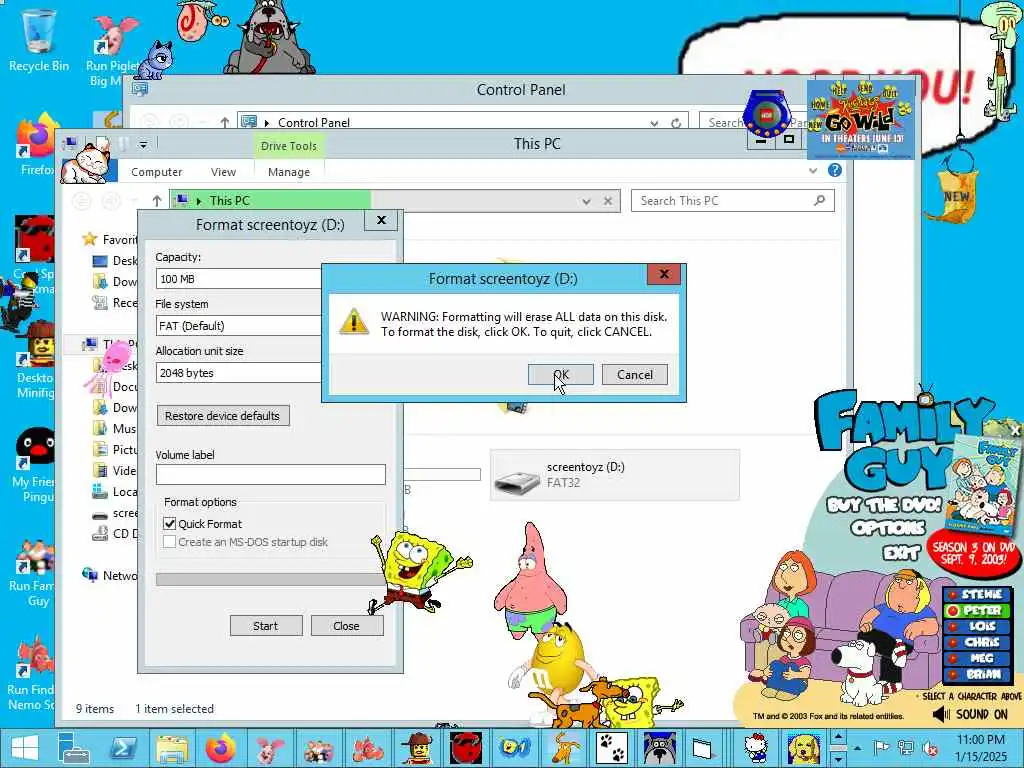Viewport: 1024px width, 768px height.
Task: Select Stewie character option
Action: click(x=977, y=594)
